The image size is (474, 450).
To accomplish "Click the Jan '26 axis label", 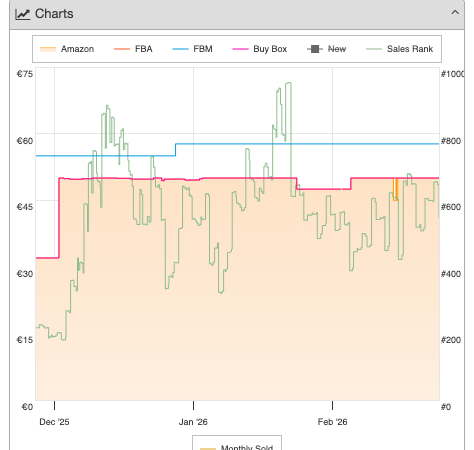I will [x=193, y=422].
